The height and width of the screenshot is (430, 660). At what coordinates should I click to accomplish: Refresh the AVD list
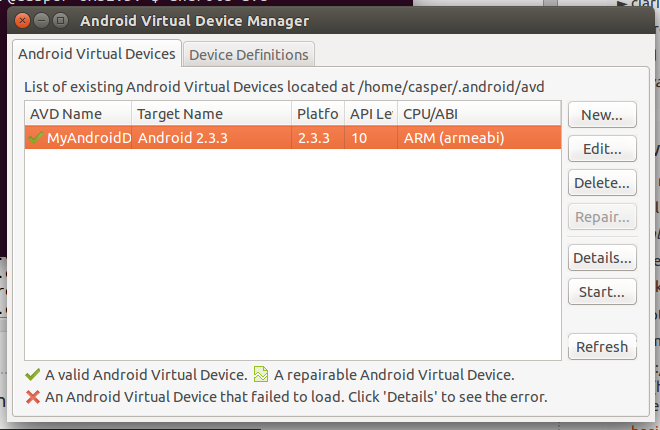(602, 347)
